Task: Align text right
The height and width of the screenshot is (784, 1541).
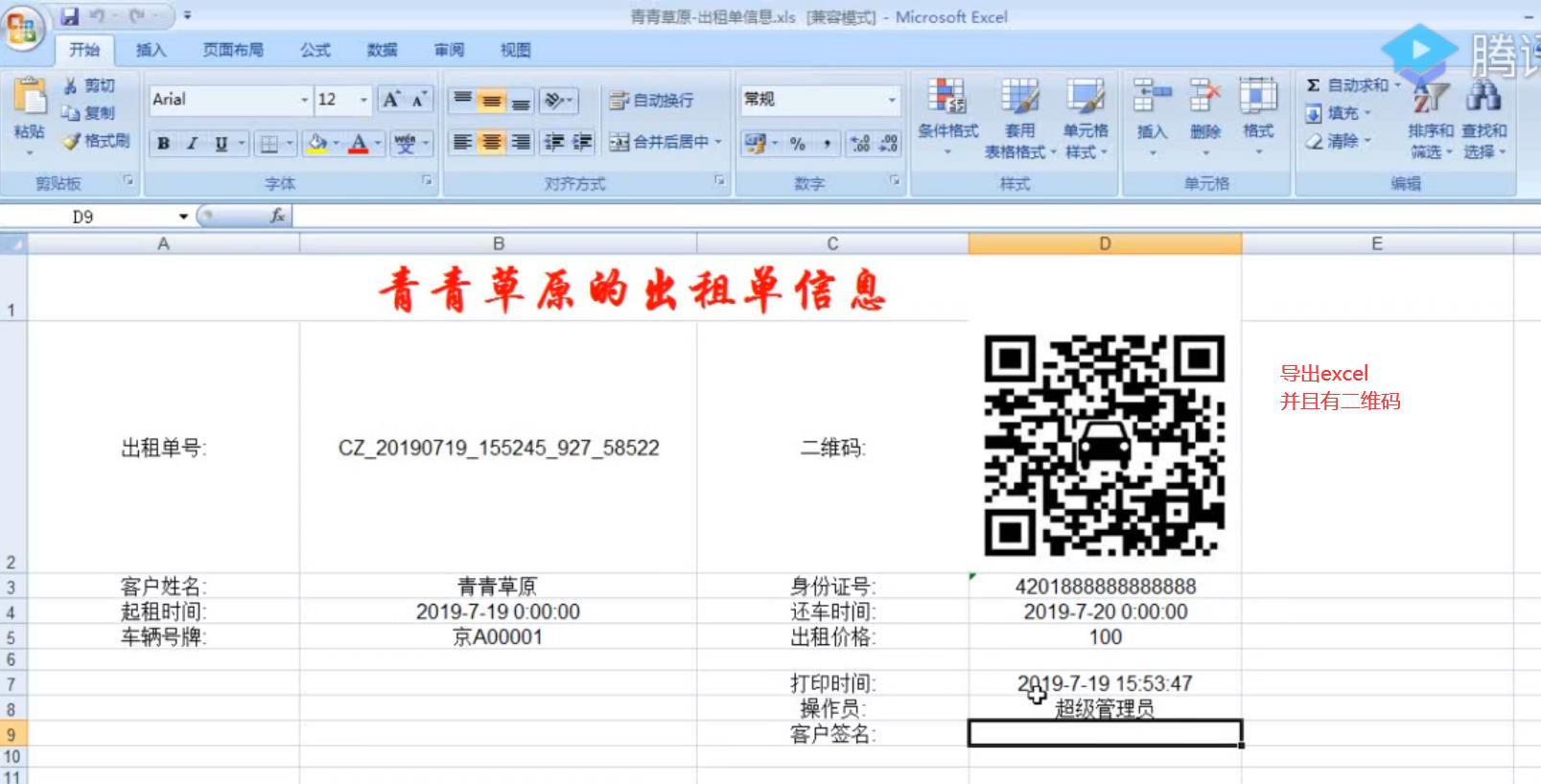Action: (x=520, y=142)
